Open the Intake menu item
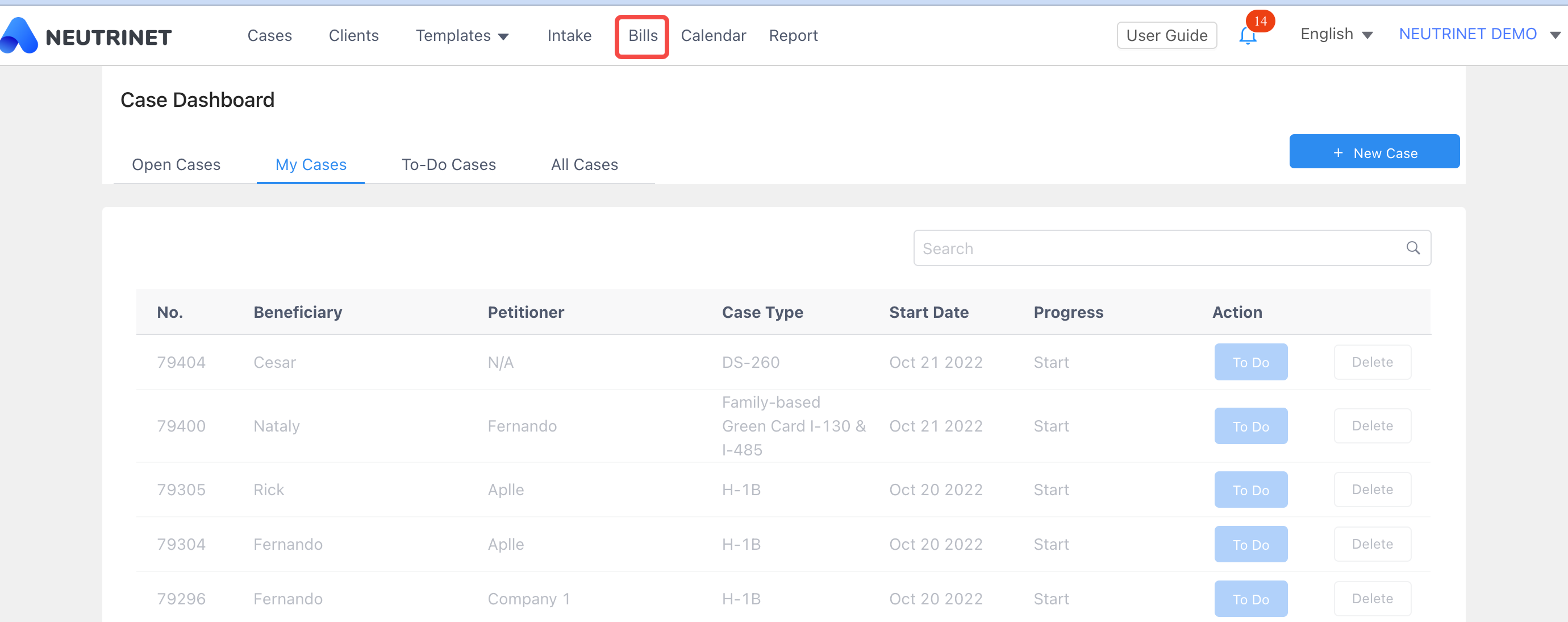This screenshot has height=622, width=1568. pos(569,35)
